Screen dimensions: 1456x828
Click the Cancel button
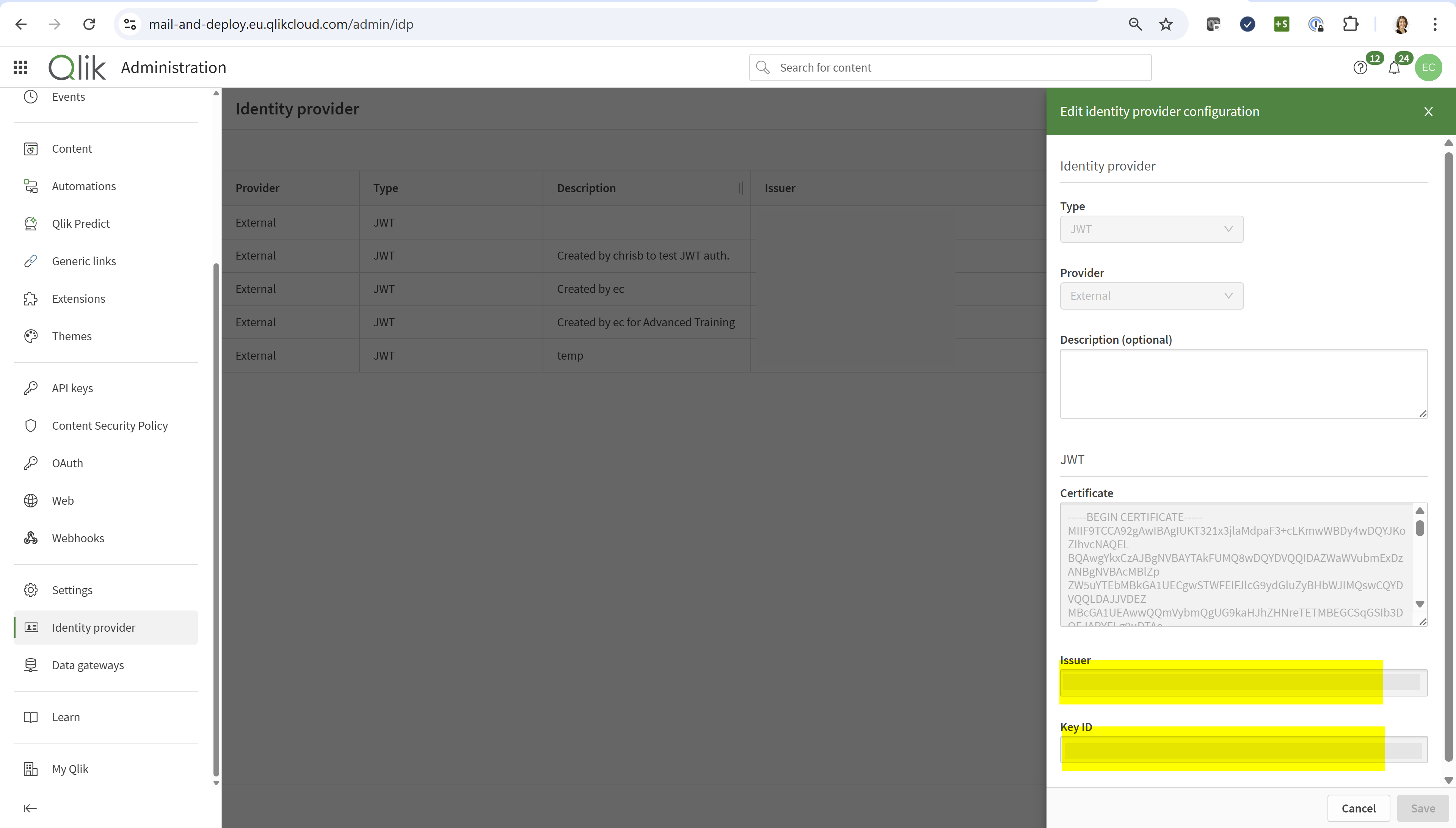[1358, 808]
